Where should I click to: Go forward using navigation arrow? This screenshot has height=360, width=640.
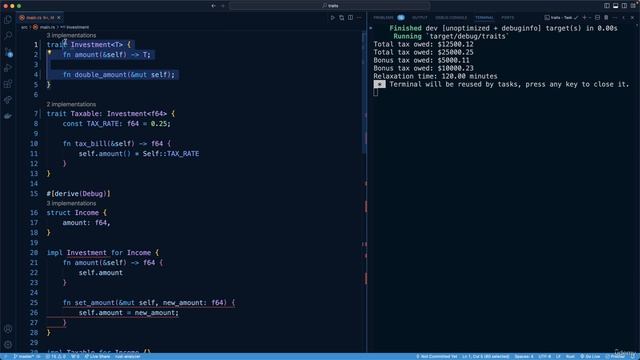(x=223, y=6)
